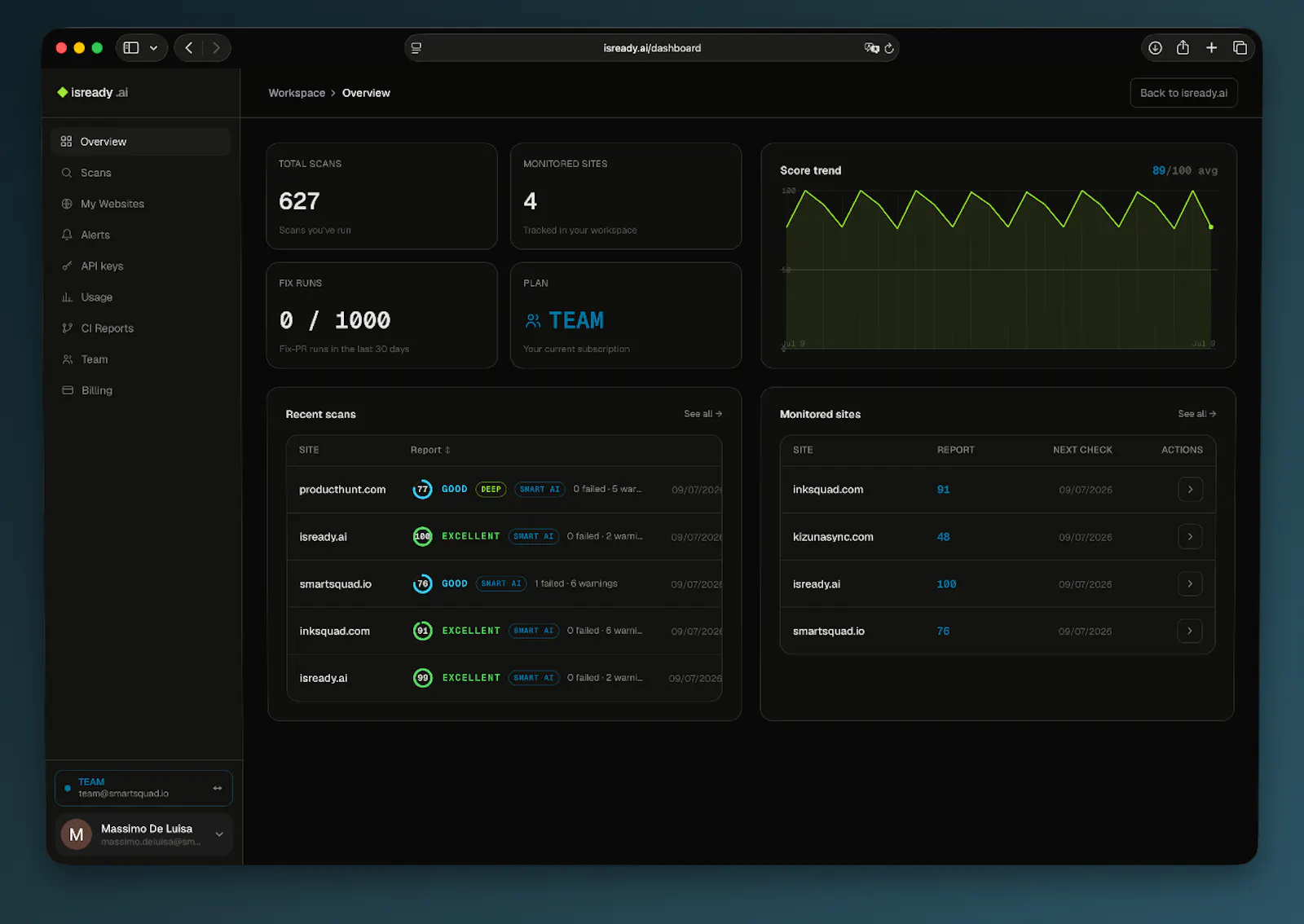The image size is (1304, 924).
Task: Click the Score trend chart end point
Action: click(x=1211, y=227)
